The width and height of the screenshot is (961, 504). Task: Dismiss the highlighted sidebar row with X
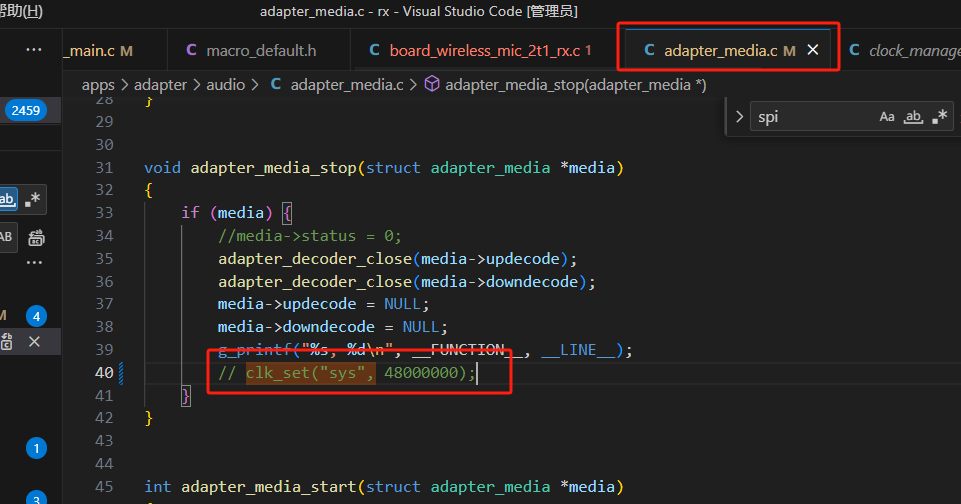click(x=34, y=342)
